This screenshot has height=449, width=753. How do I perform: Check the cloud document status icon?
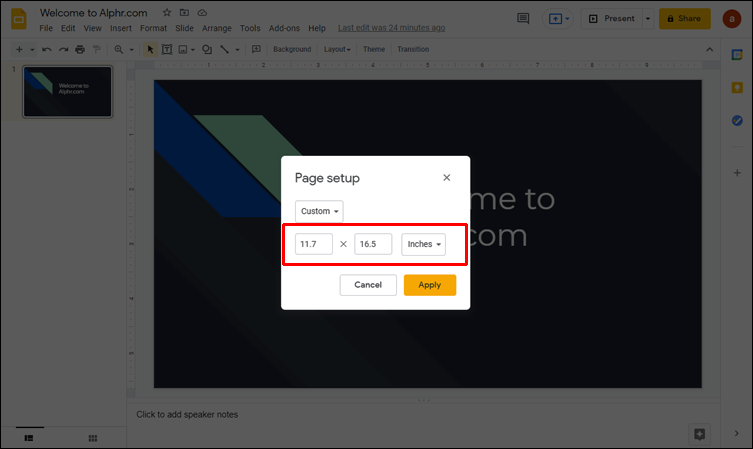(202, 12)
